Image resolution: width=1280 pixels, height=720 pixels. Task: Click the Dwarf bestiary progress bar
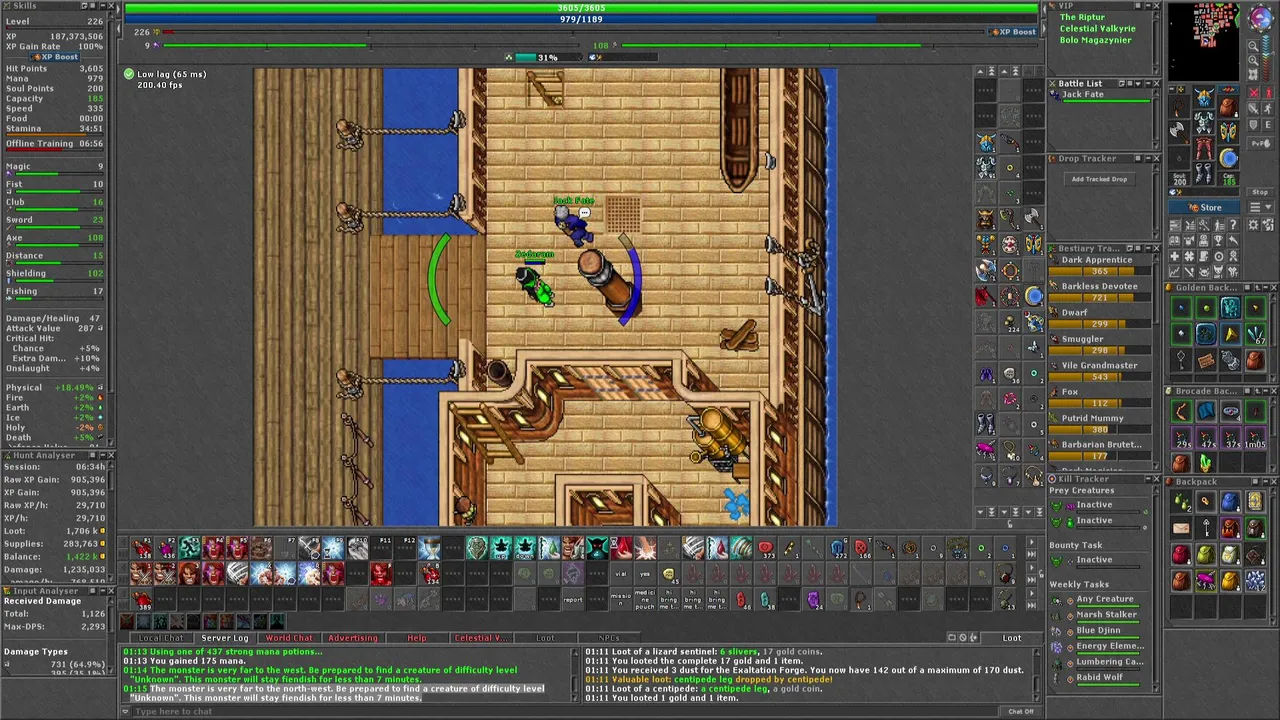click(x=1100, y=324)
